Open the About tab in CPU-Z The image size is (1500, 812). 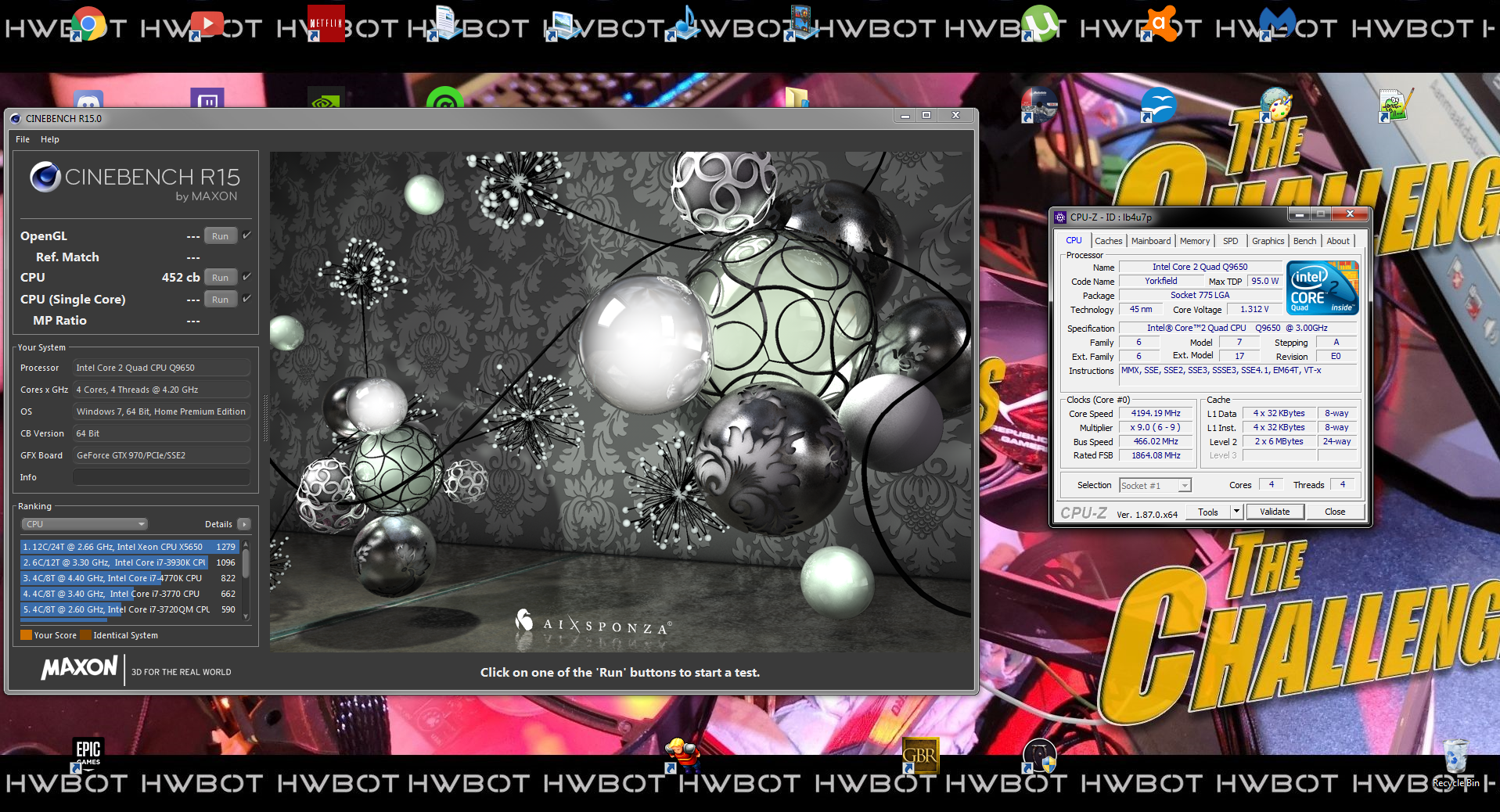tap(1338, 241)
